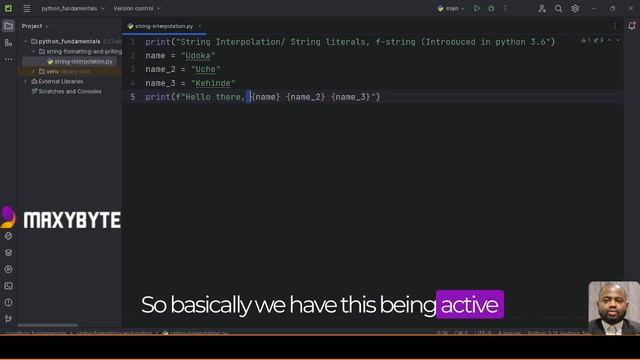Open the main hamburger menu
Screen dimensions: 640x360
click(x=27, y=8)
